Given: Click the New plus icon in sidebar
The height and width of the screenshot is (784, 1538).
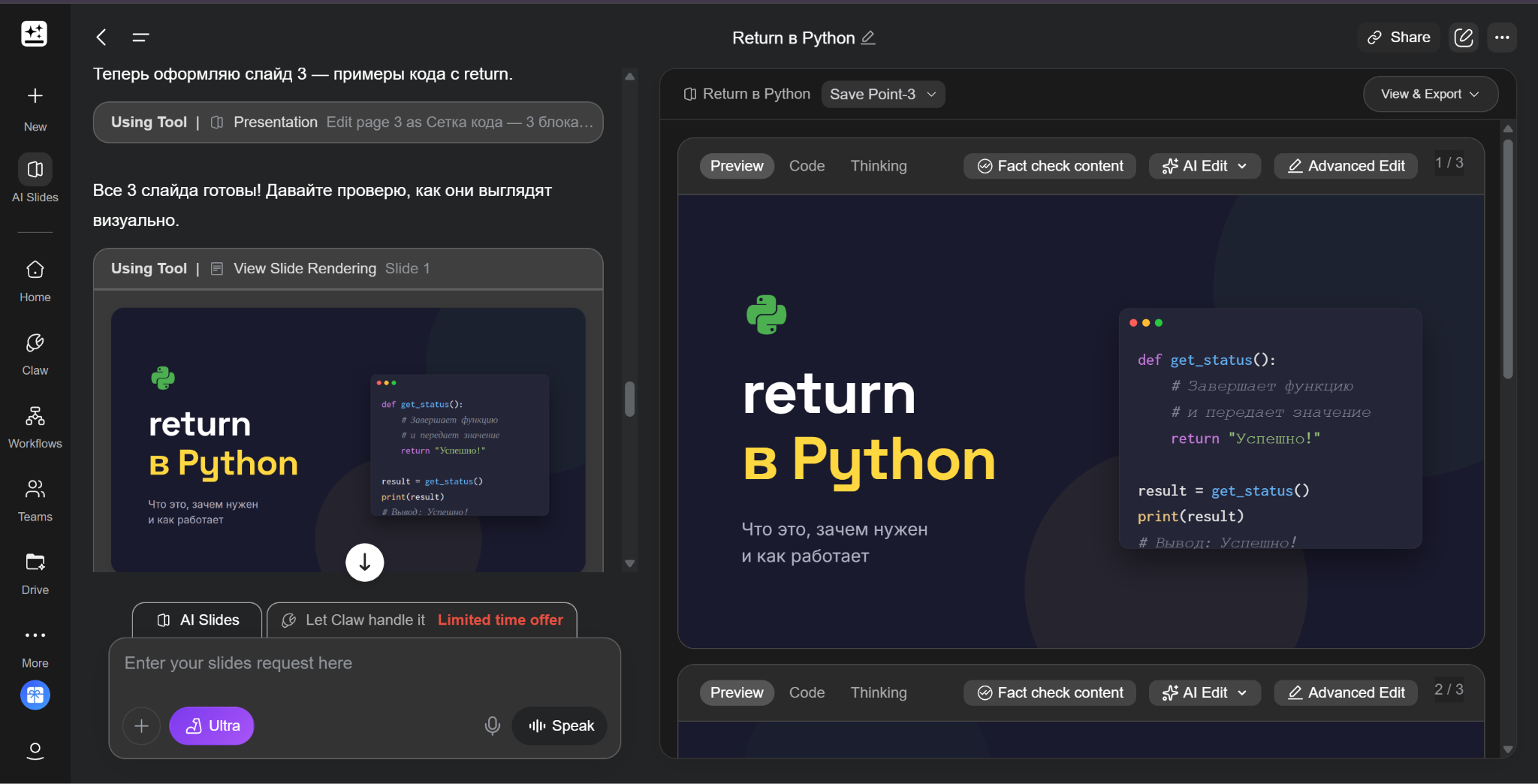Looking at the screenshot, I should (x=35, y=96).
